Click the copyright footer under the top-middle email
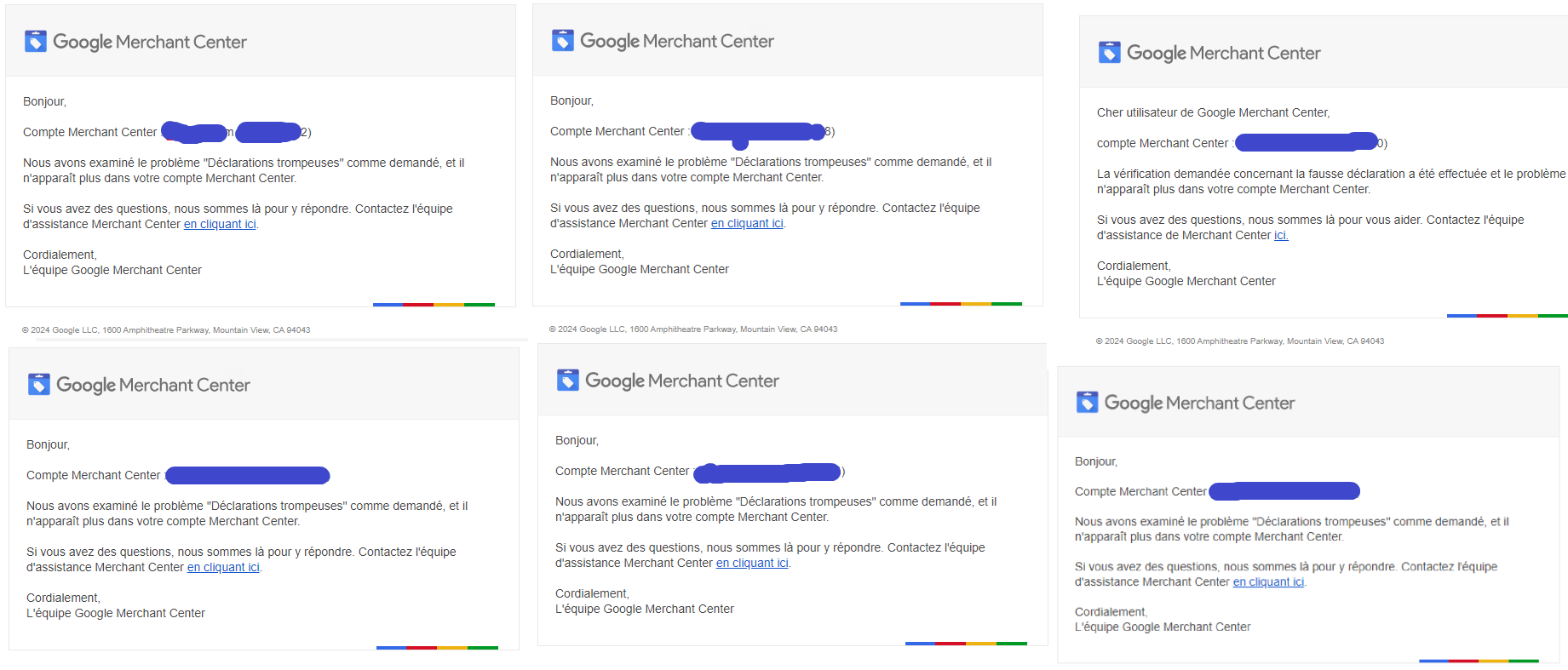Image resolution: width=1568 pixels, height=670 pixels. 693,329
